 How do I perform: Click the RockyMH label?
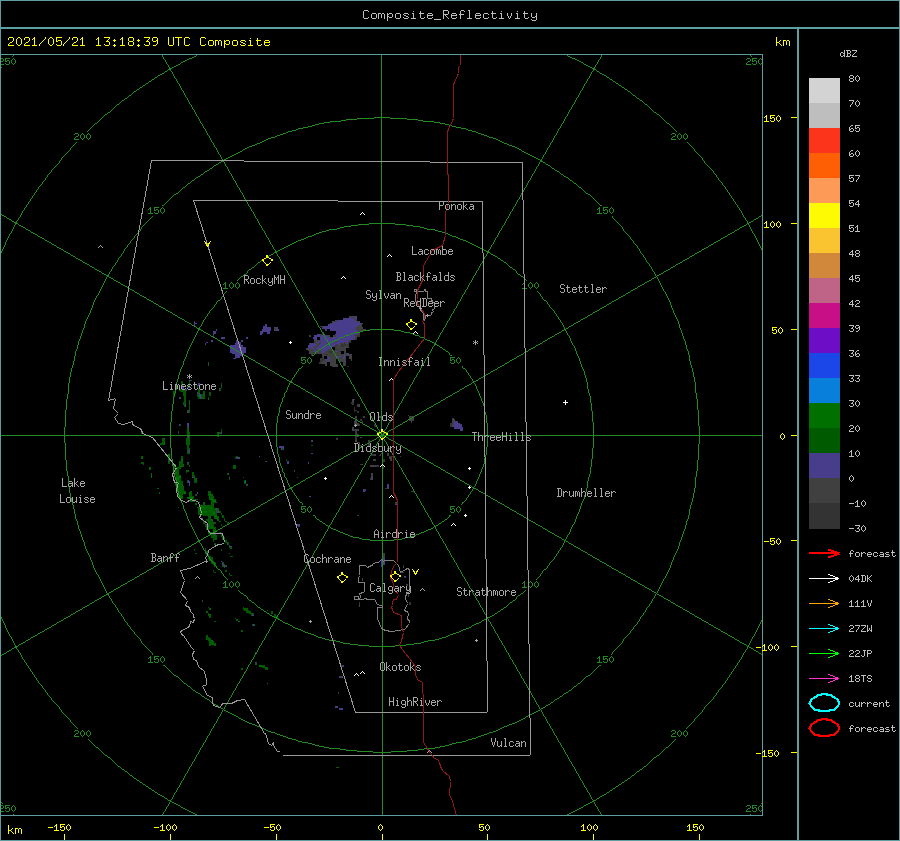coord(264,280)
